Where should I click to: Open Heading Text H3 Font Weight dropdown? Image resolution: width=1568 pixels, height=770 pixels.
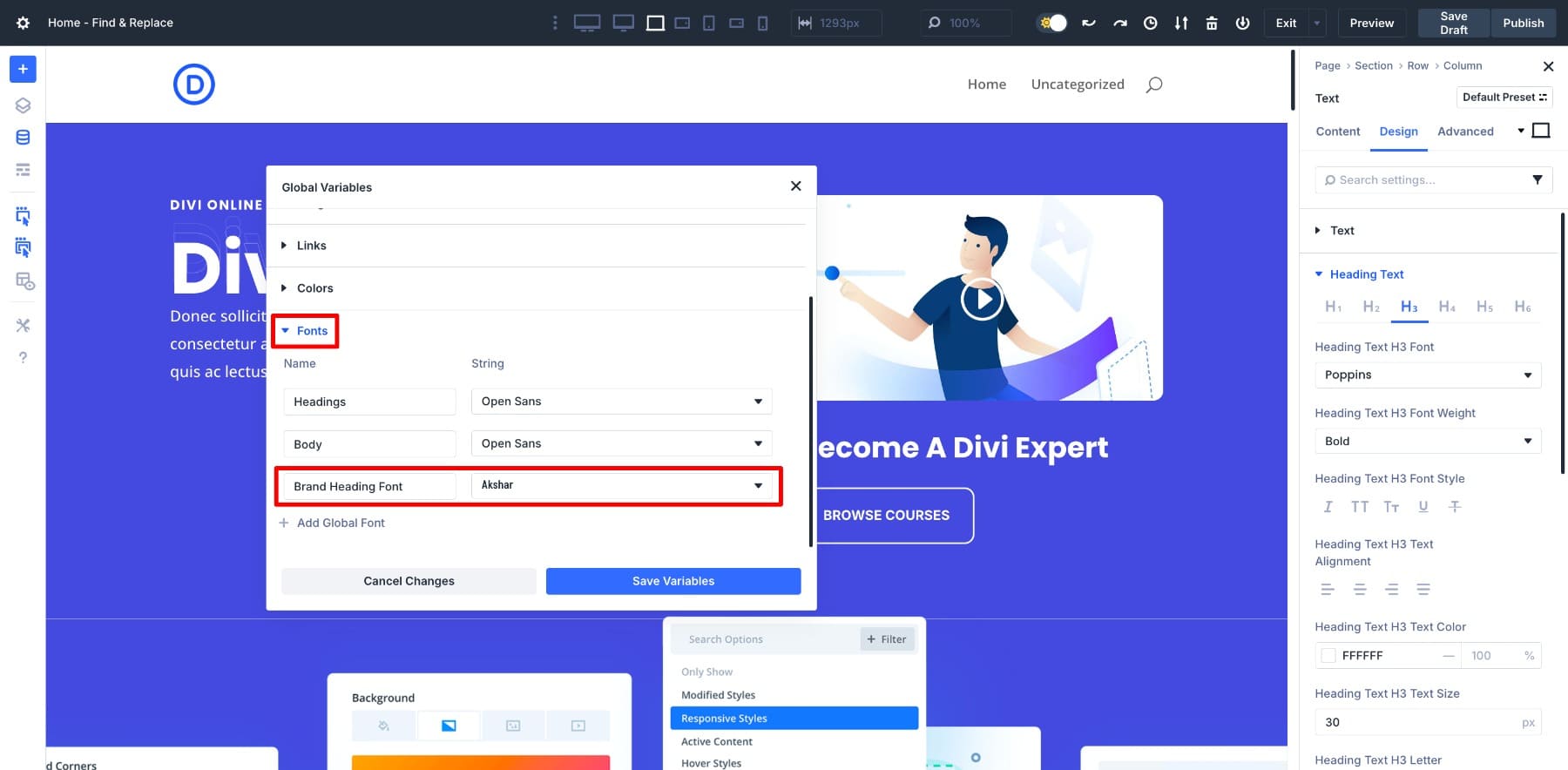(x=1427, y=442)
